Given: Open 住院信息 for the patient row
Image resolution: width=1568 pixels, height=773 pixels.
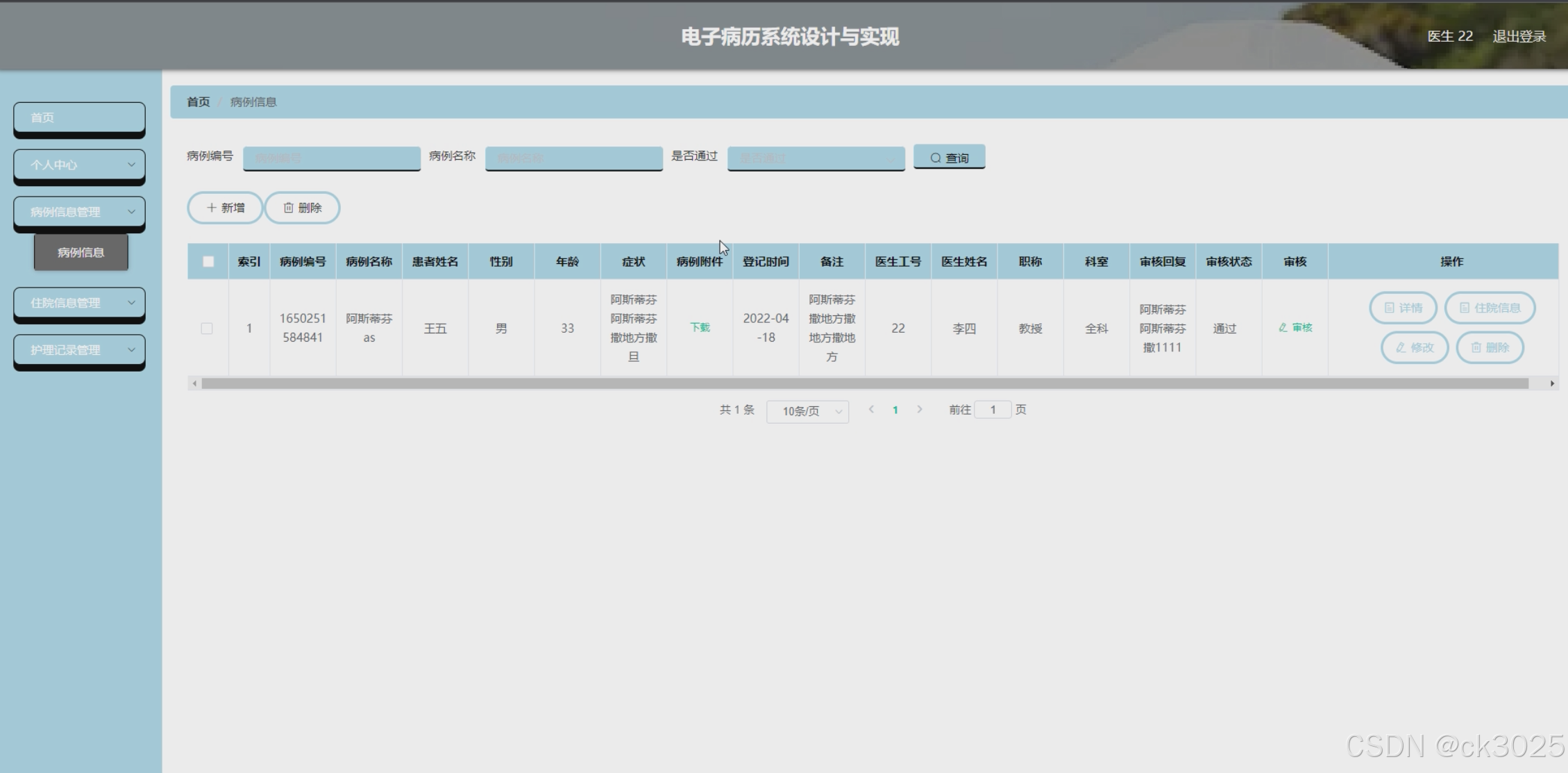Looking at the screenshot, I should tap(1490, 308).
